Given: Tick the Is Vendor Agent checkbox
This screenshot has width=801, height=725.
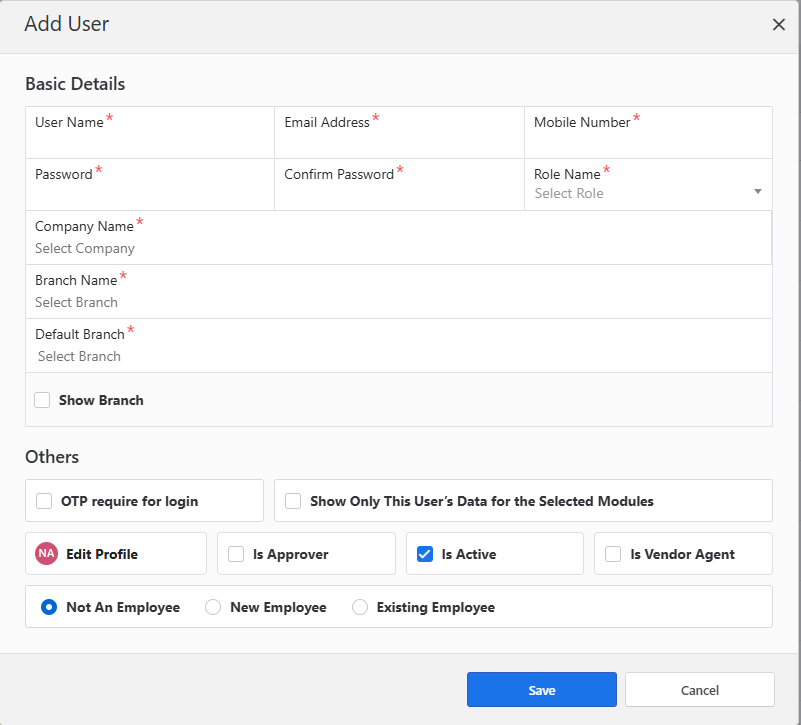Looking at the screenshot, I should [x=613, y=554].
